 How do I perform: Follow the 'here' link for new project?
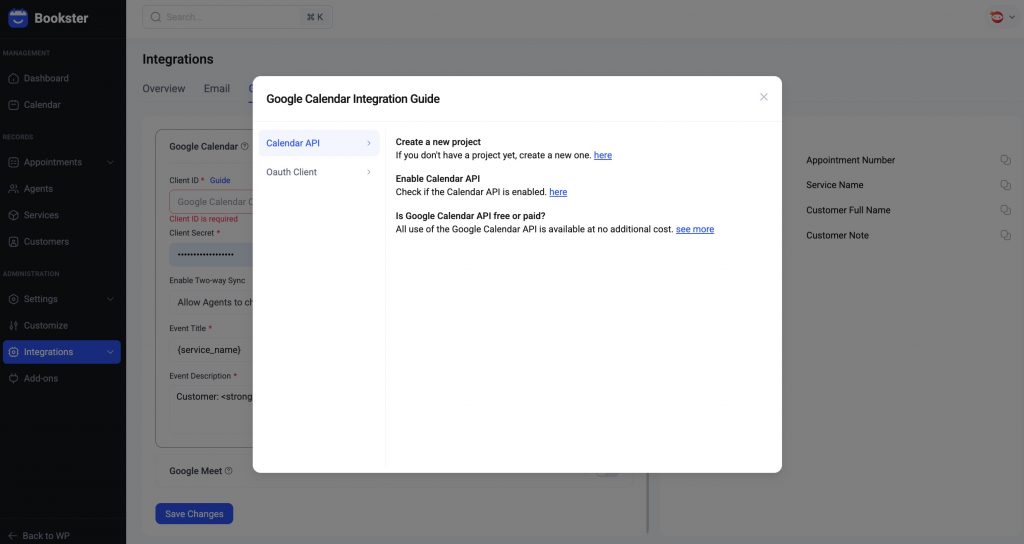[603, 155]
